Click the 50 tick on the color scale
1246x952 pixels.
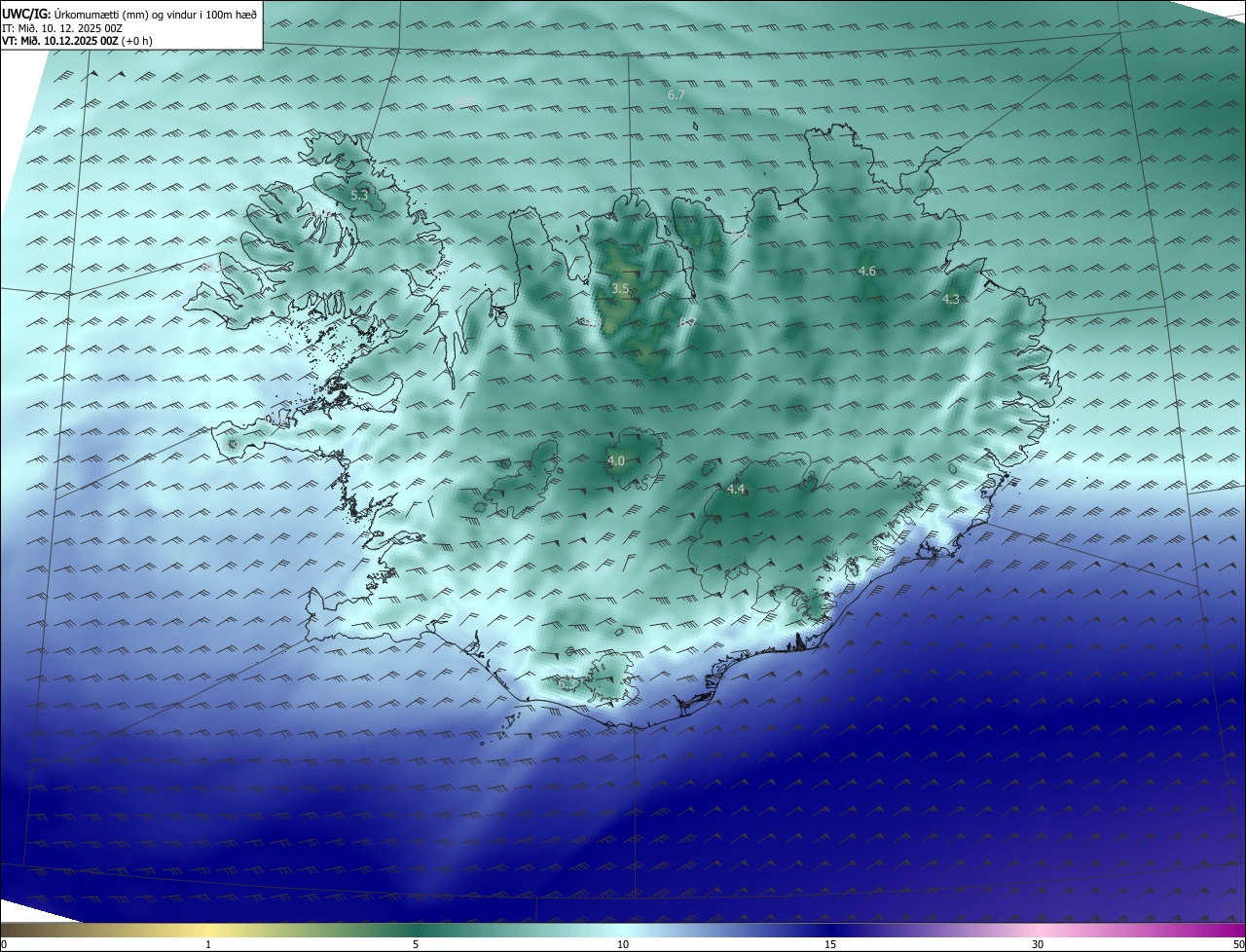[x=1237, y=944]
